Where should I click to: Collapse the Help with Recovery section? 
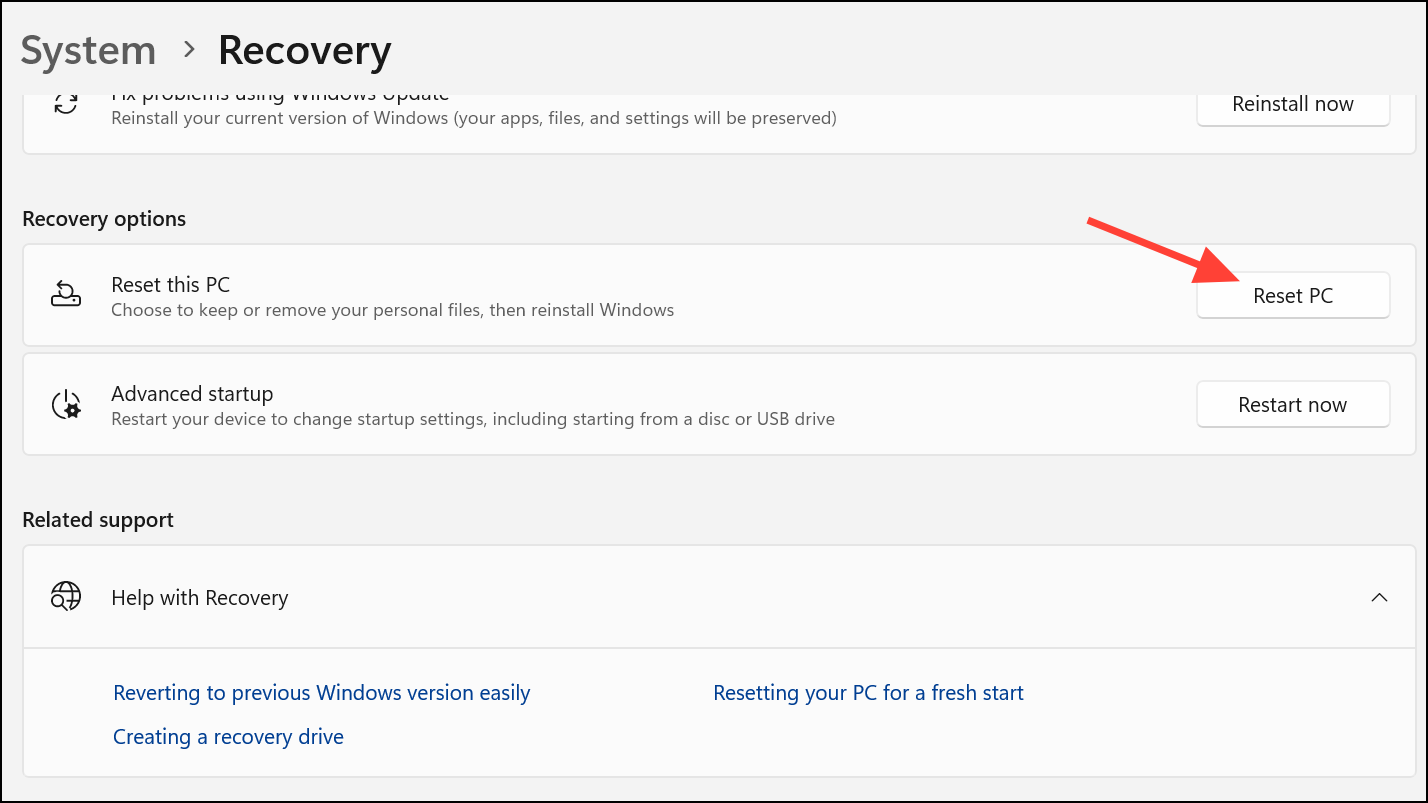(x=1379, y=598)
